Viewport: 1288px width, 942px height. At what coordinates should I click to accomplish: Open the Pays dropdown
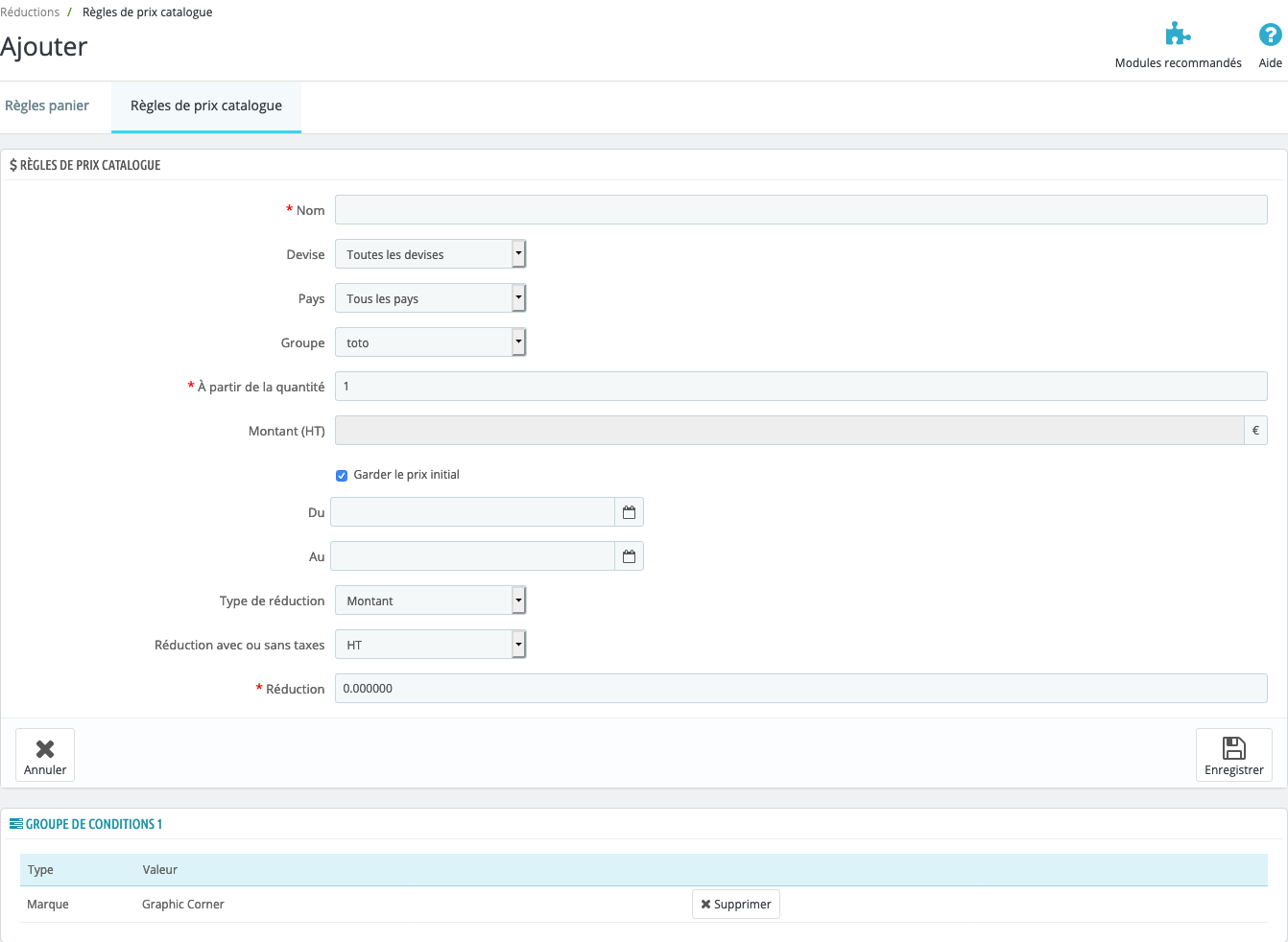[x=431, y=298]
